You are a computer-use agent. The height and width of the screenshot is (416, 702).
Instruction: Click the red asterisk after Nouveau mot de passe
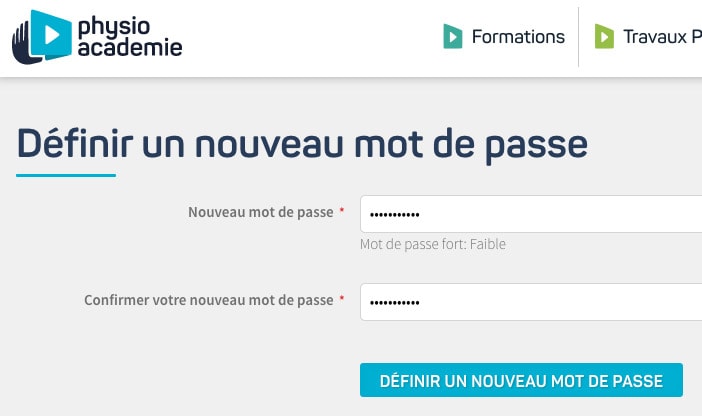coord(342,210)
